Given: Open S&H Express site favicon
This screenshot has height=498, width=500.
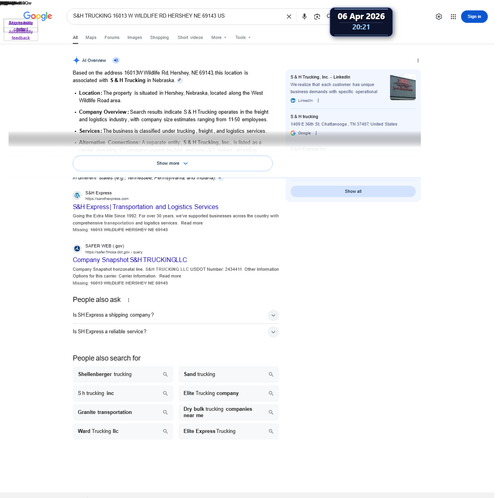Looking at the screenshot, I should pos(77,195).
